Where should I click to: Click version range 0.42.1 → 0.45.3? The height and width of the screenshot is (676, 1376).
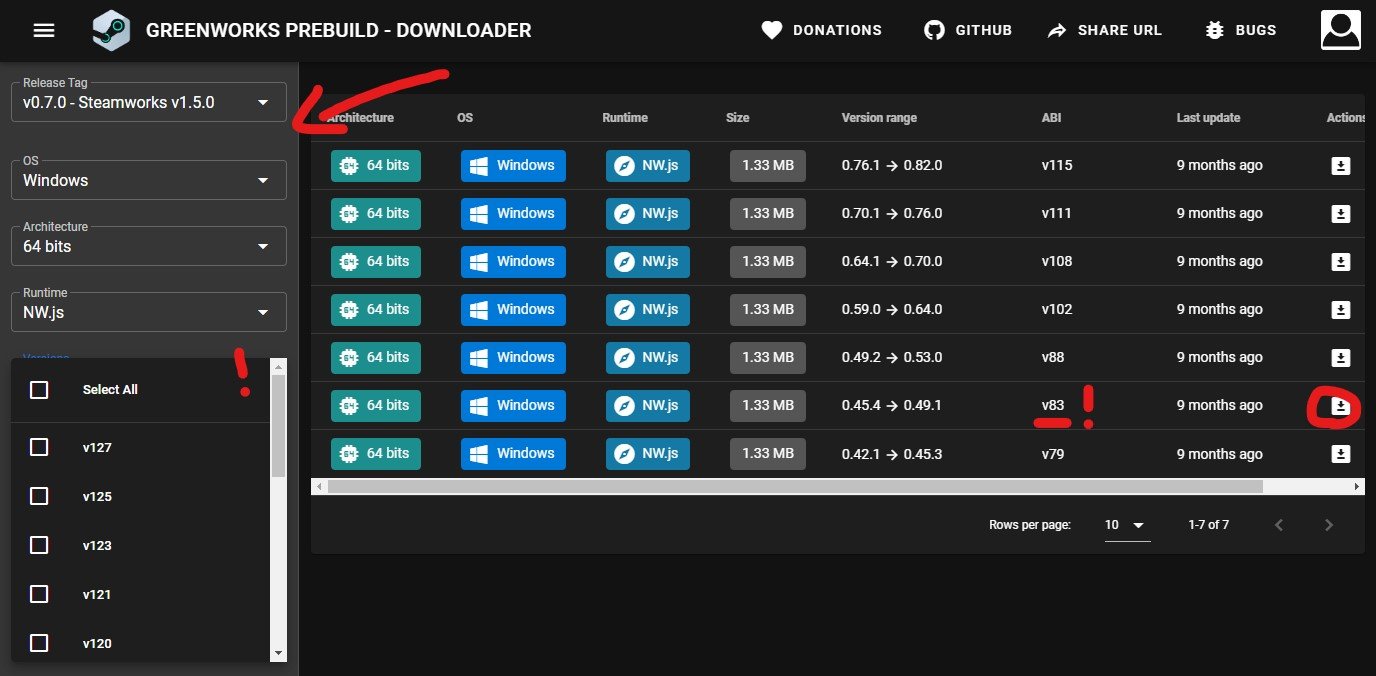[892, 454]
